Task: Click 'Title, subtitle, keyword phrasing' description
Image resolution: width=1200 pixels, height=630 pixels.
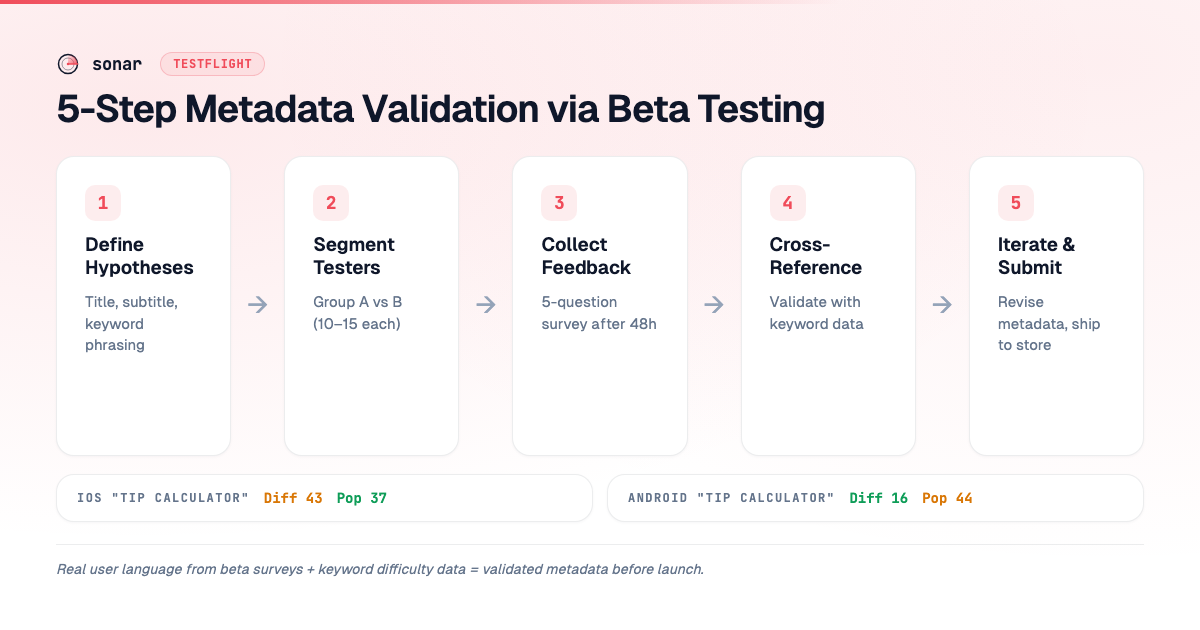Action: point(131,323)
